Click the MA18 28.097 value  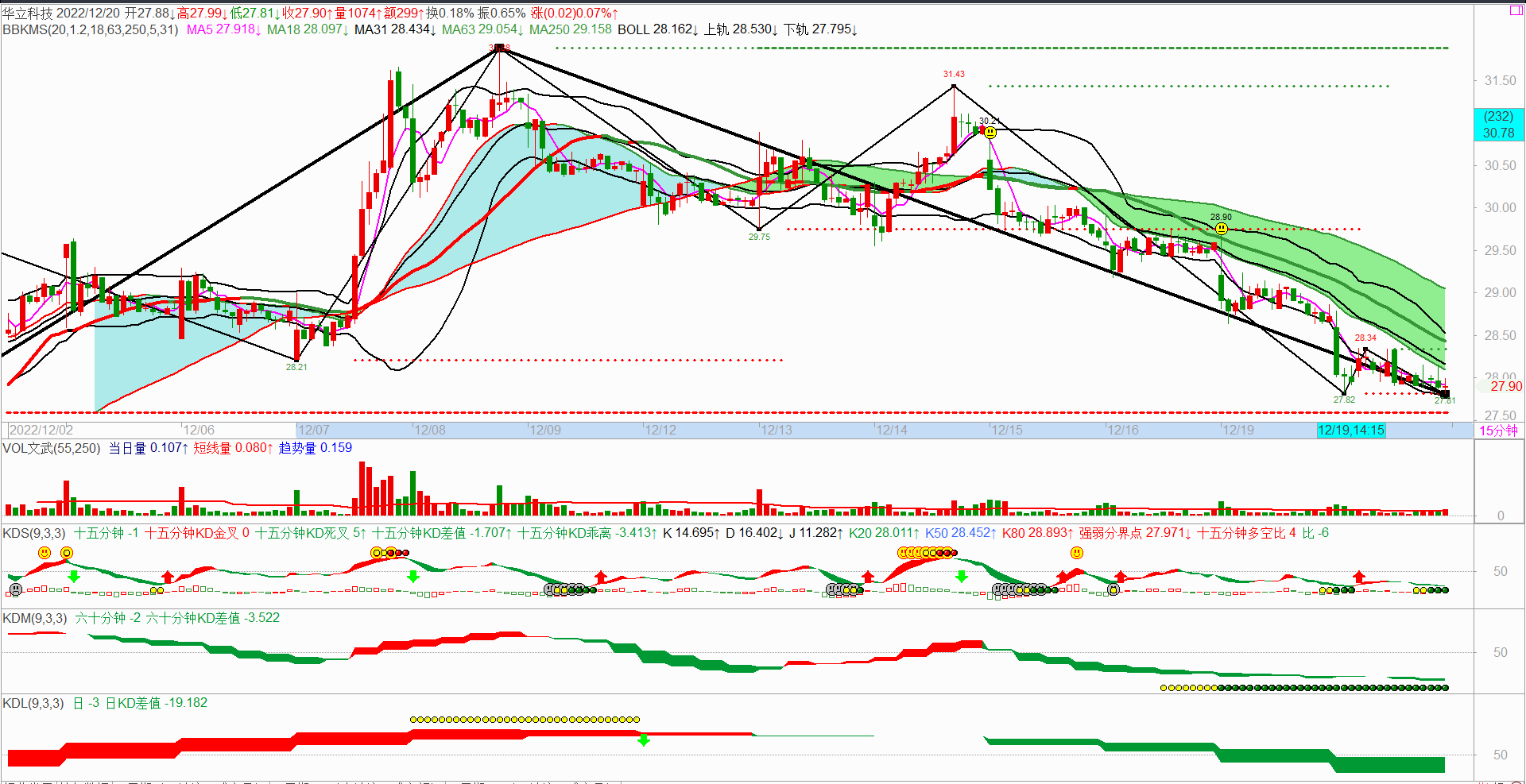click(308, 29)
